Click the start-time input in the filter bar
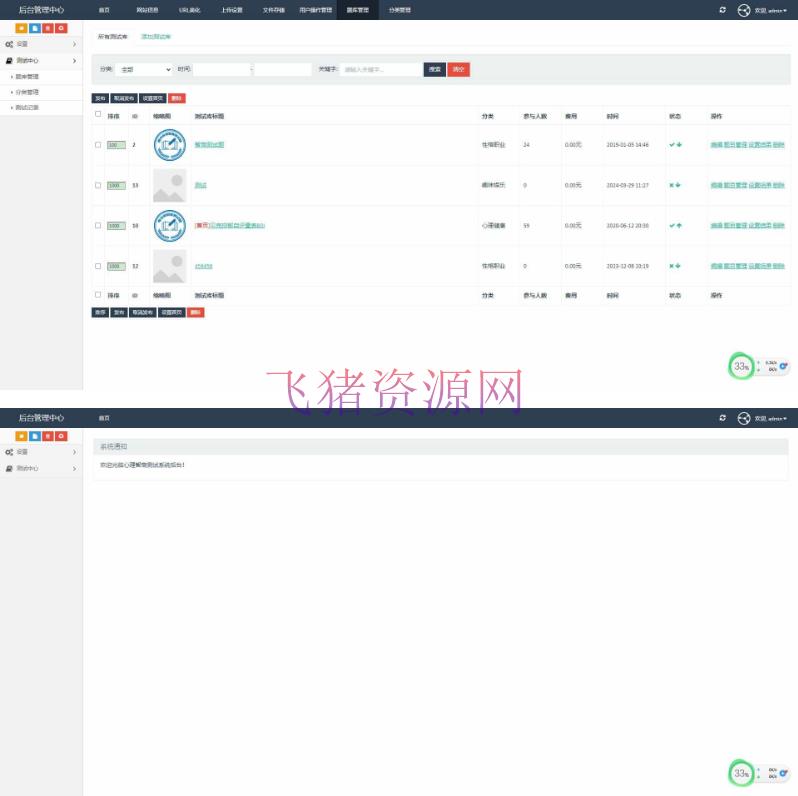 coord(222,70)
